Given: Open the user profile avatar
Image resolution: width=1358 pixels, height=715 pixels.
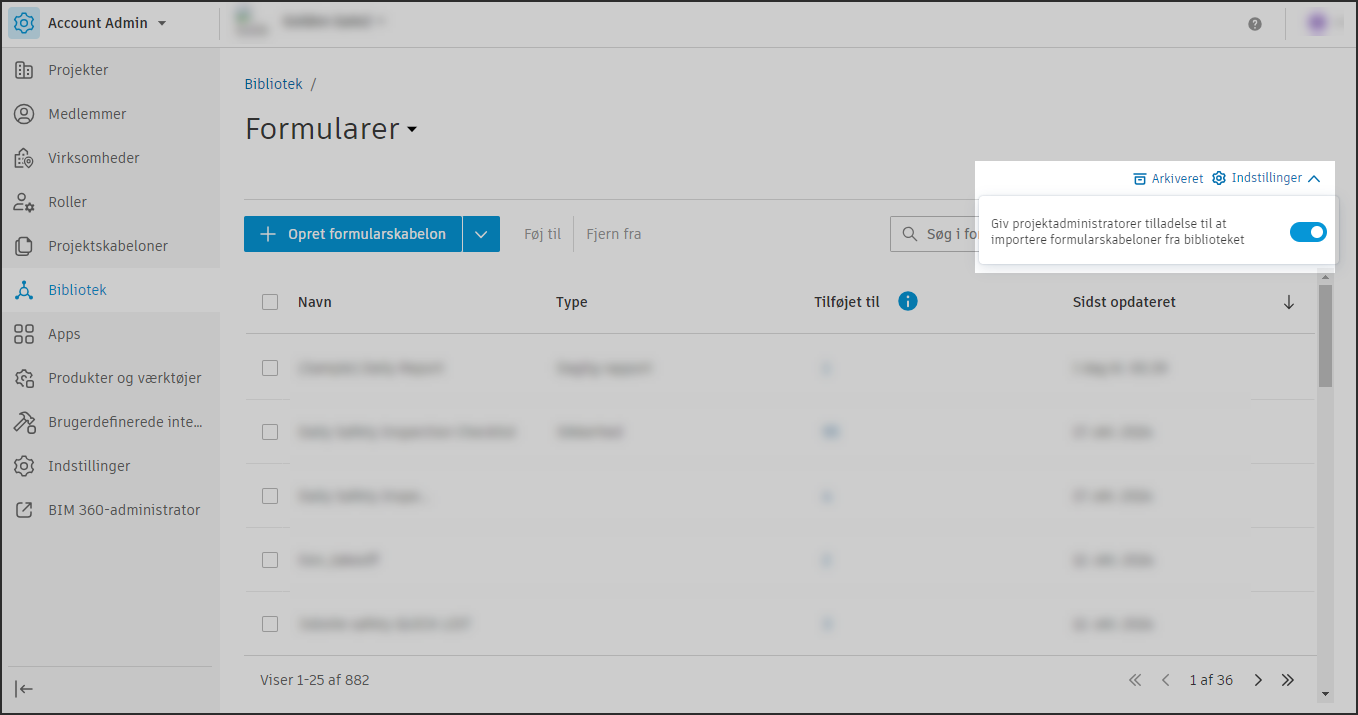Looking at the screenshot, I should [x=1317, y=23].
